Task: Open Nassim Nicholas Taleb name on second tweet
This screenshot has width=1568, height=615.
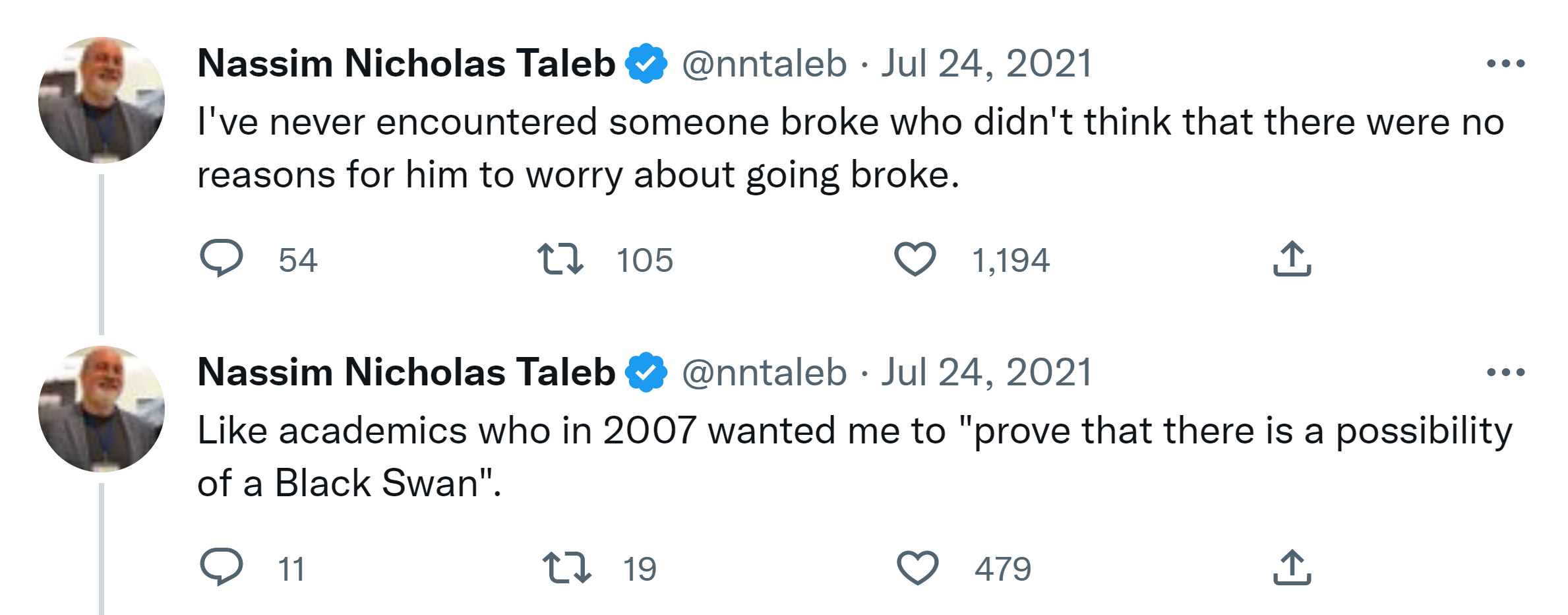Action: 406,373
